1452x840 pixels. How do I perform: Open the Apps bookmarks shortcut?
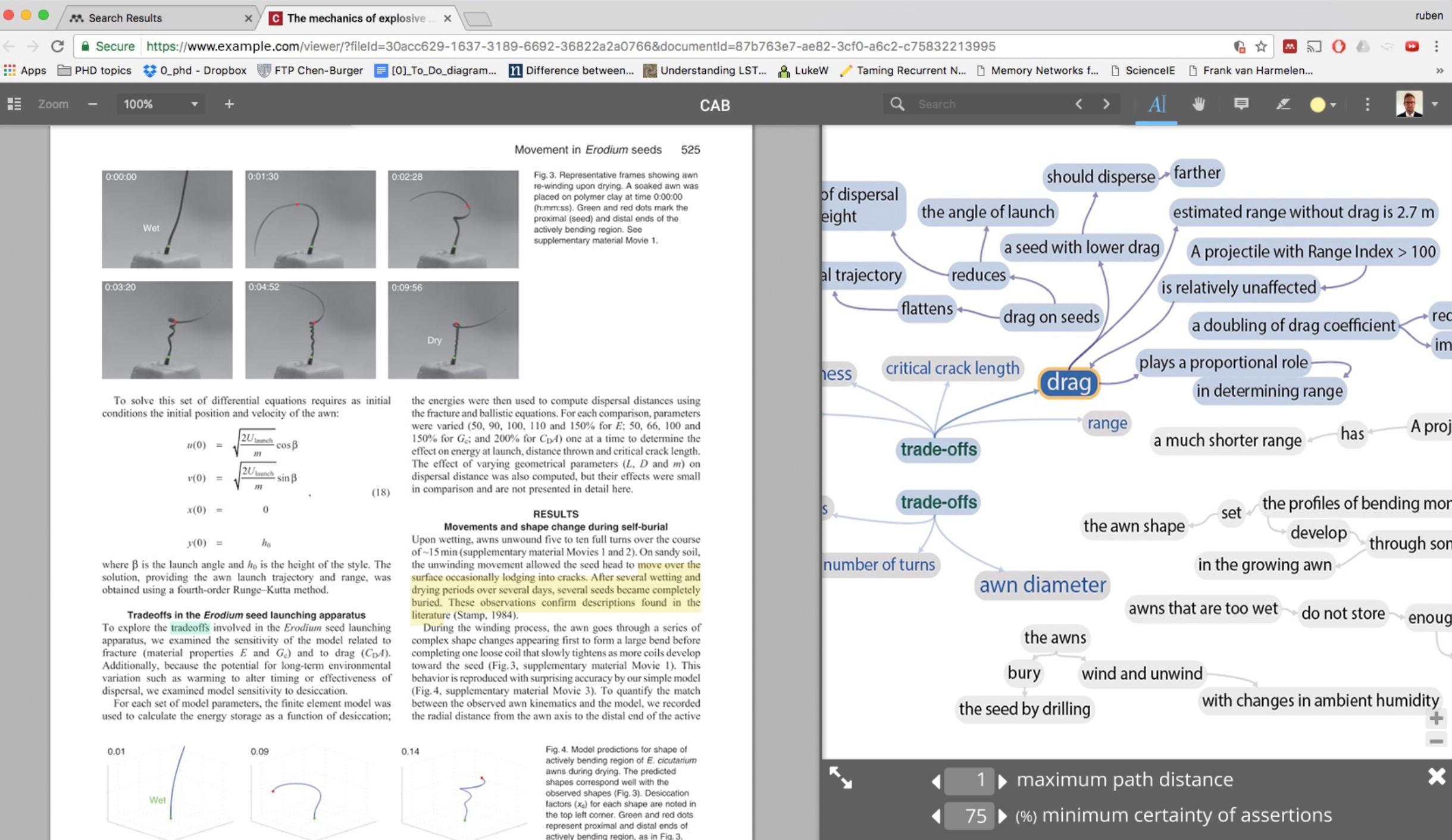point(25,70)
